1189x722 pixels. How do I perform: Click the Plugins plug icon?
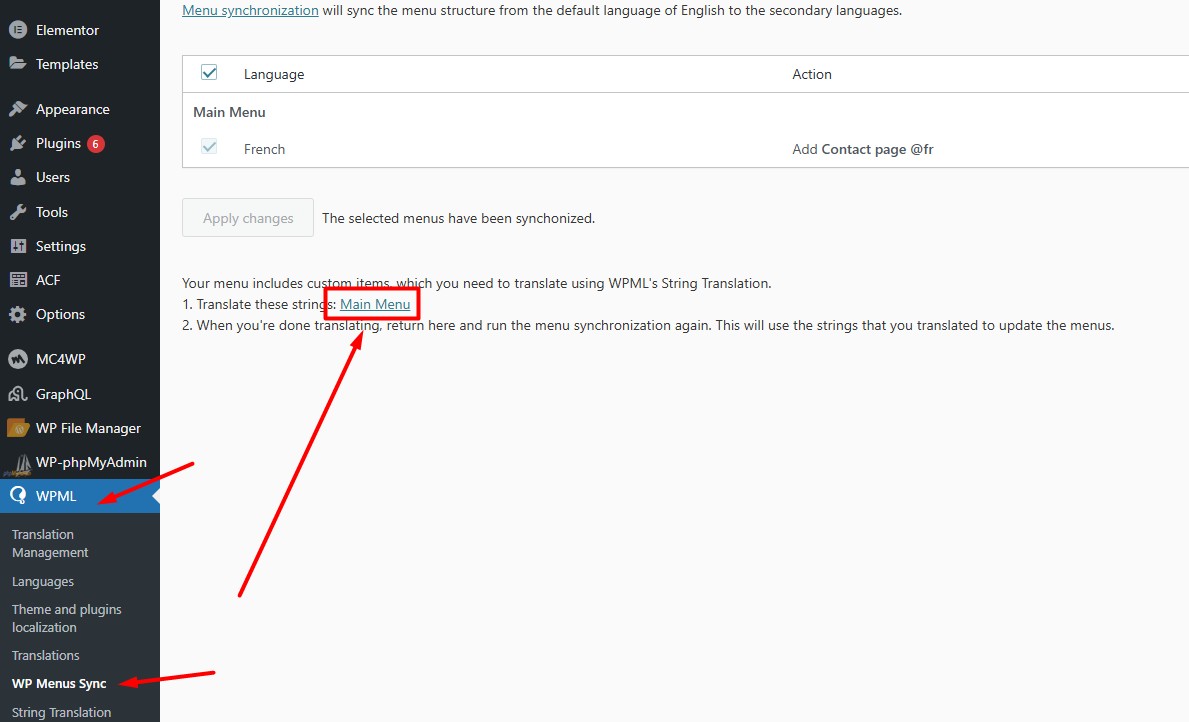coord(18,143)
